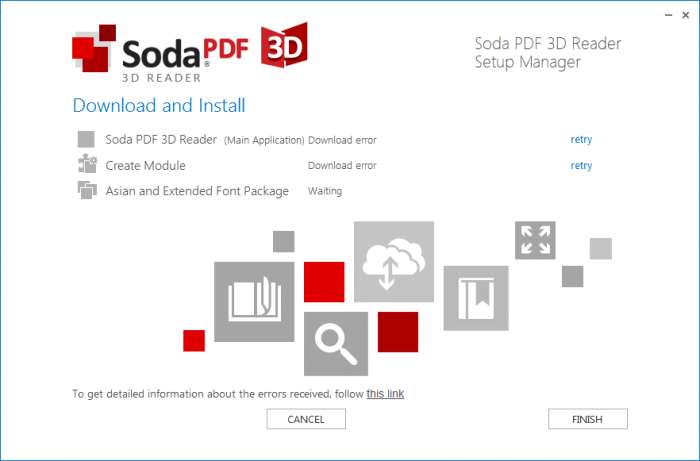Click the cloud upload/download tile icon
The height and width of the screenshot is (461, 700).
click(394, 262)
